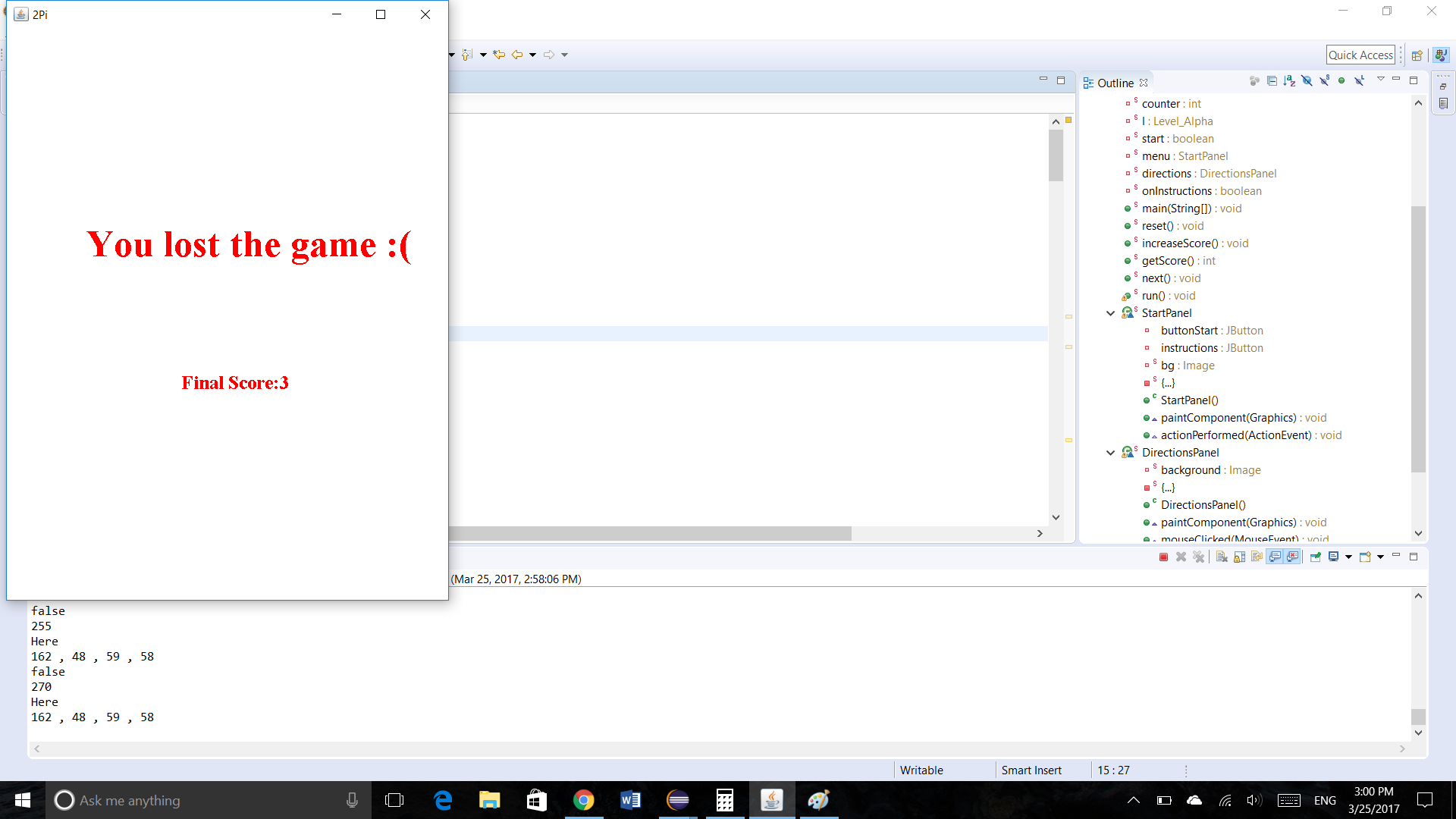This screenshot has width=1456, height=819.
Task: Click the Quick Access search box
Action: [x=1360, y=55]
